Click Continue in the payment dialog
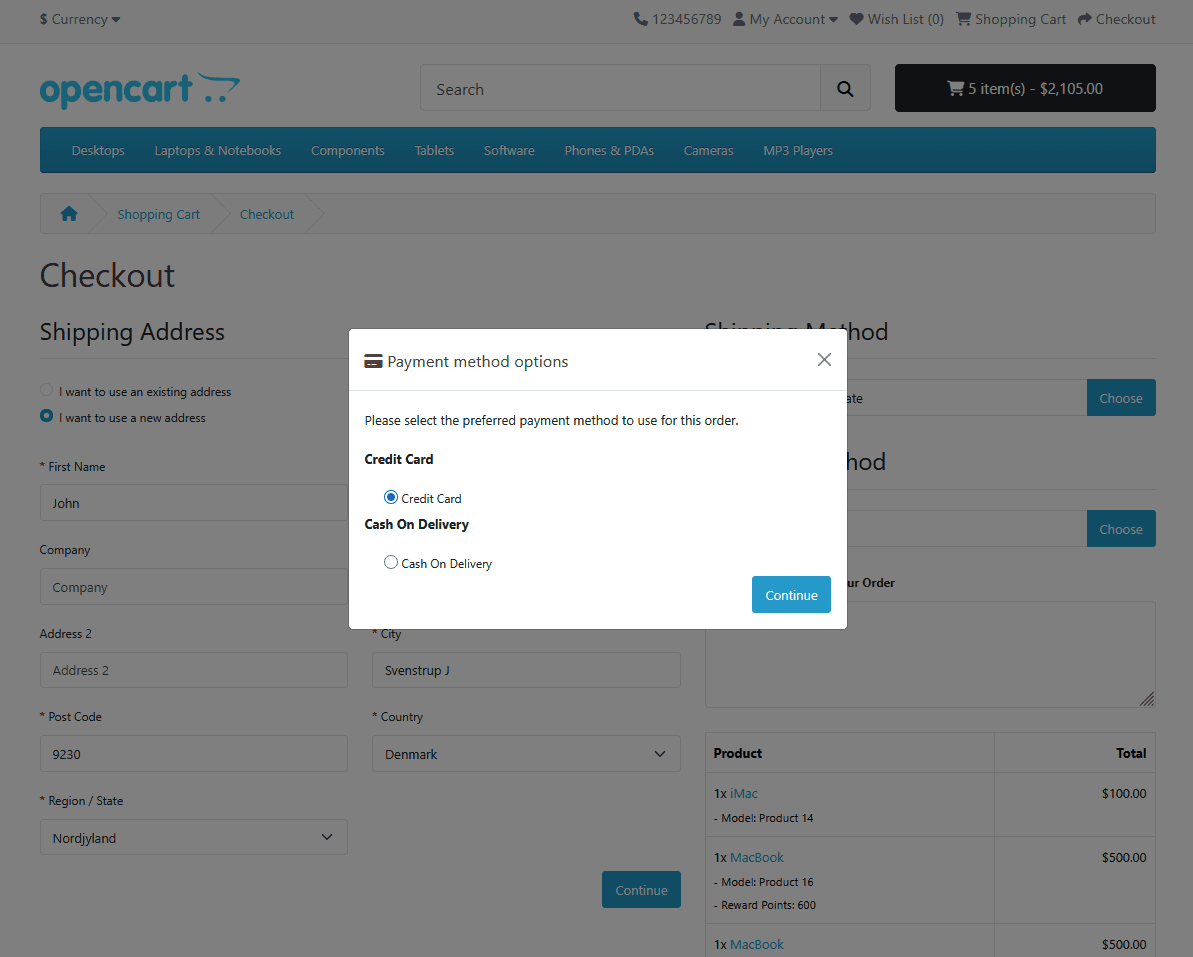The image size is (1193, 957). 791,595
